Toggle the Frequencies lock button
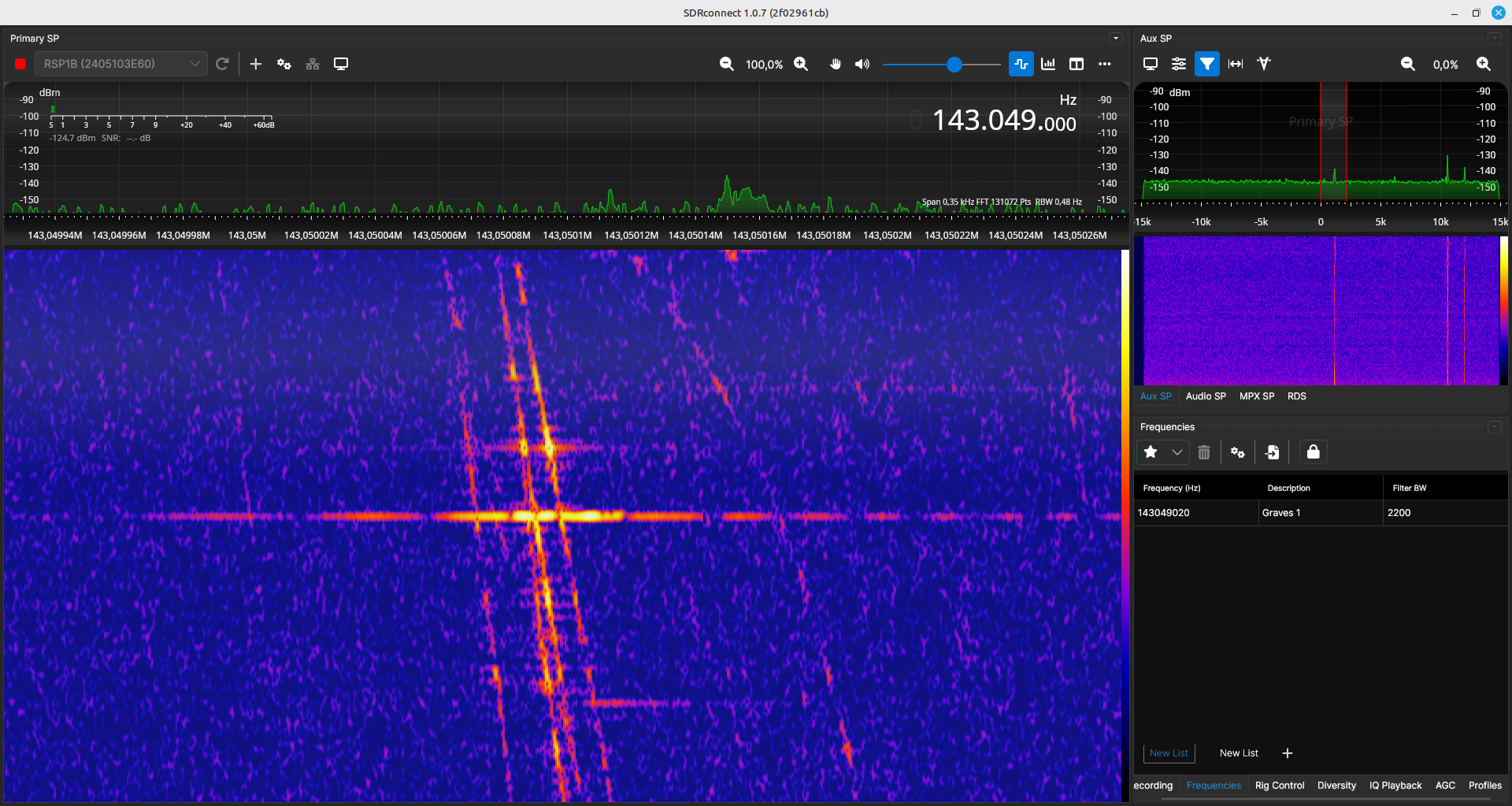 coord(1313,451)
